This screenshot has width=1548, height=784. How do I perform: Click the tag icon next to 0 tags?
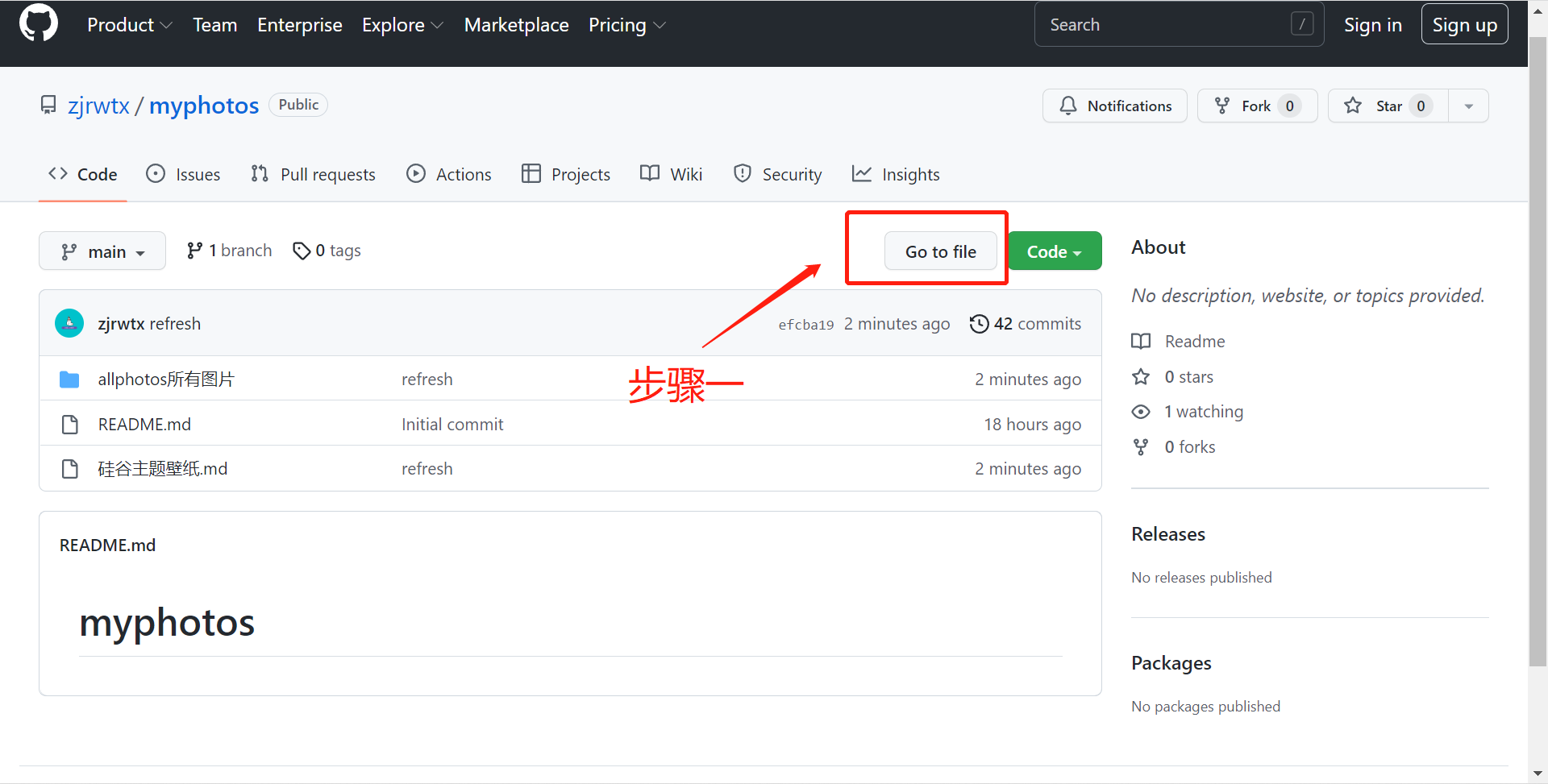point(302,251)
